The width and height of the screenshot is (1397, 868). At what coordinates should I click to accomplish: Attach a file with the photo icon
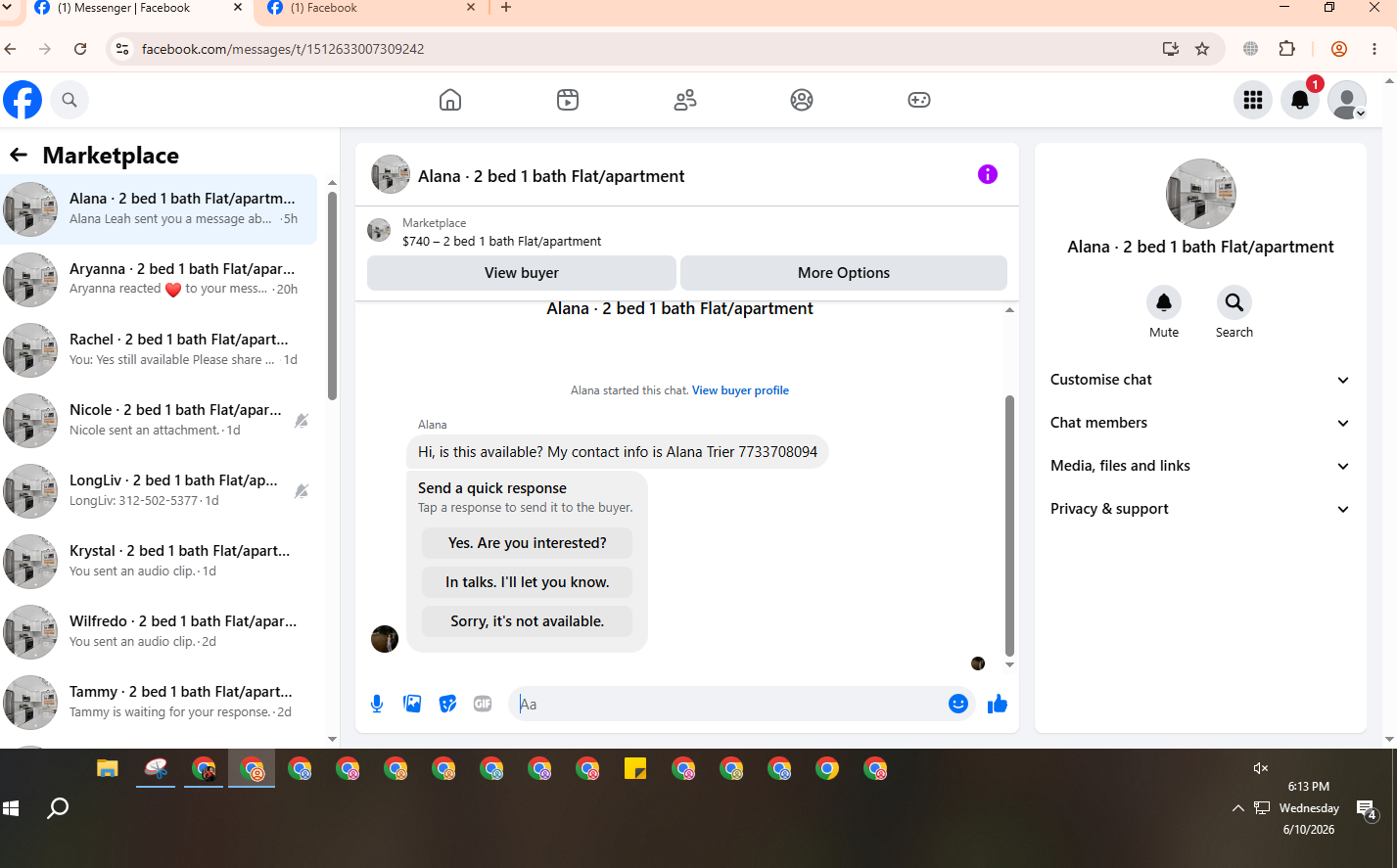click(412, 704)
